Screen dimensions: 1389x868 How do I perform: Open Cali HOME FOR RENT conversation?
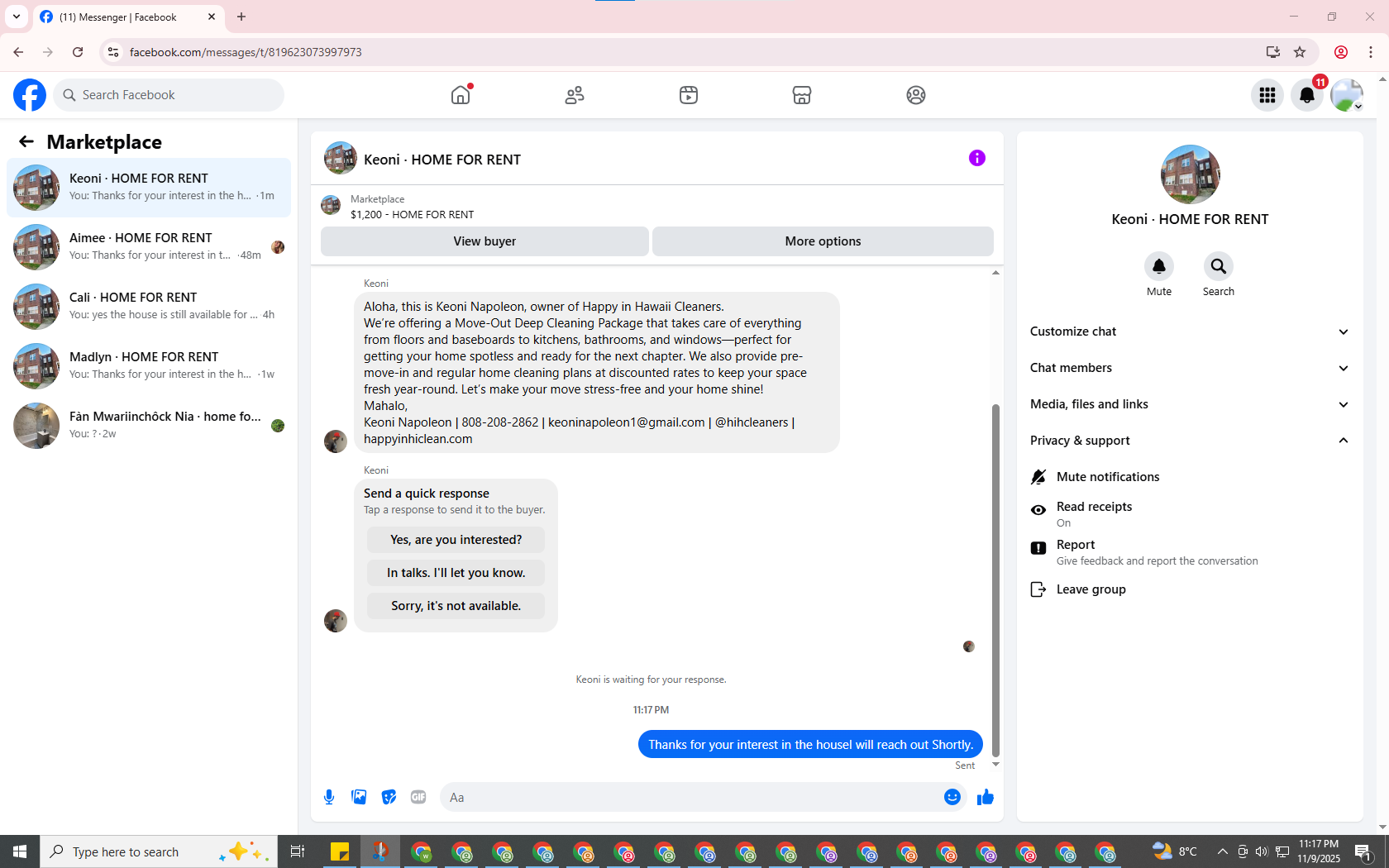pyautogui.click(x=149, y=307)
